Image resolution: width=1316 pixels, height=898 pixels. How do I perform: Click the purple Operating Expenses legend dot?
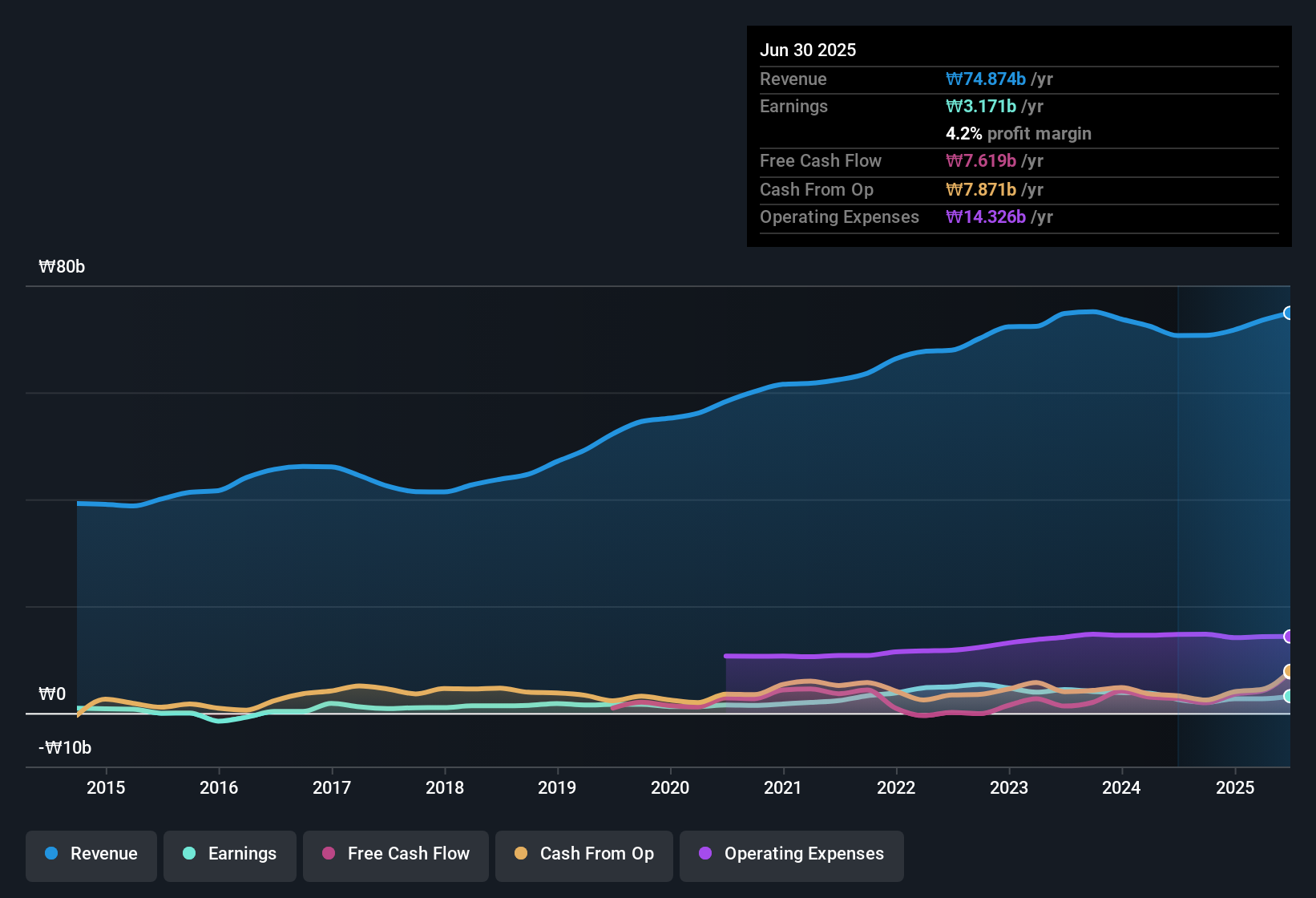(x=705, y=854)
